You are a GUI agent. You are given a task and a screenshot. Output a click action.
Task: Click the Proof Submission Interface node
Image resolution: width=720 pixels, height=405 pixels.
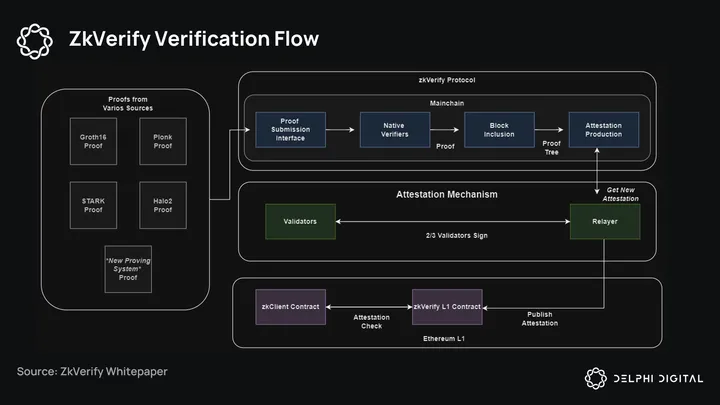[x=290, y=132]
